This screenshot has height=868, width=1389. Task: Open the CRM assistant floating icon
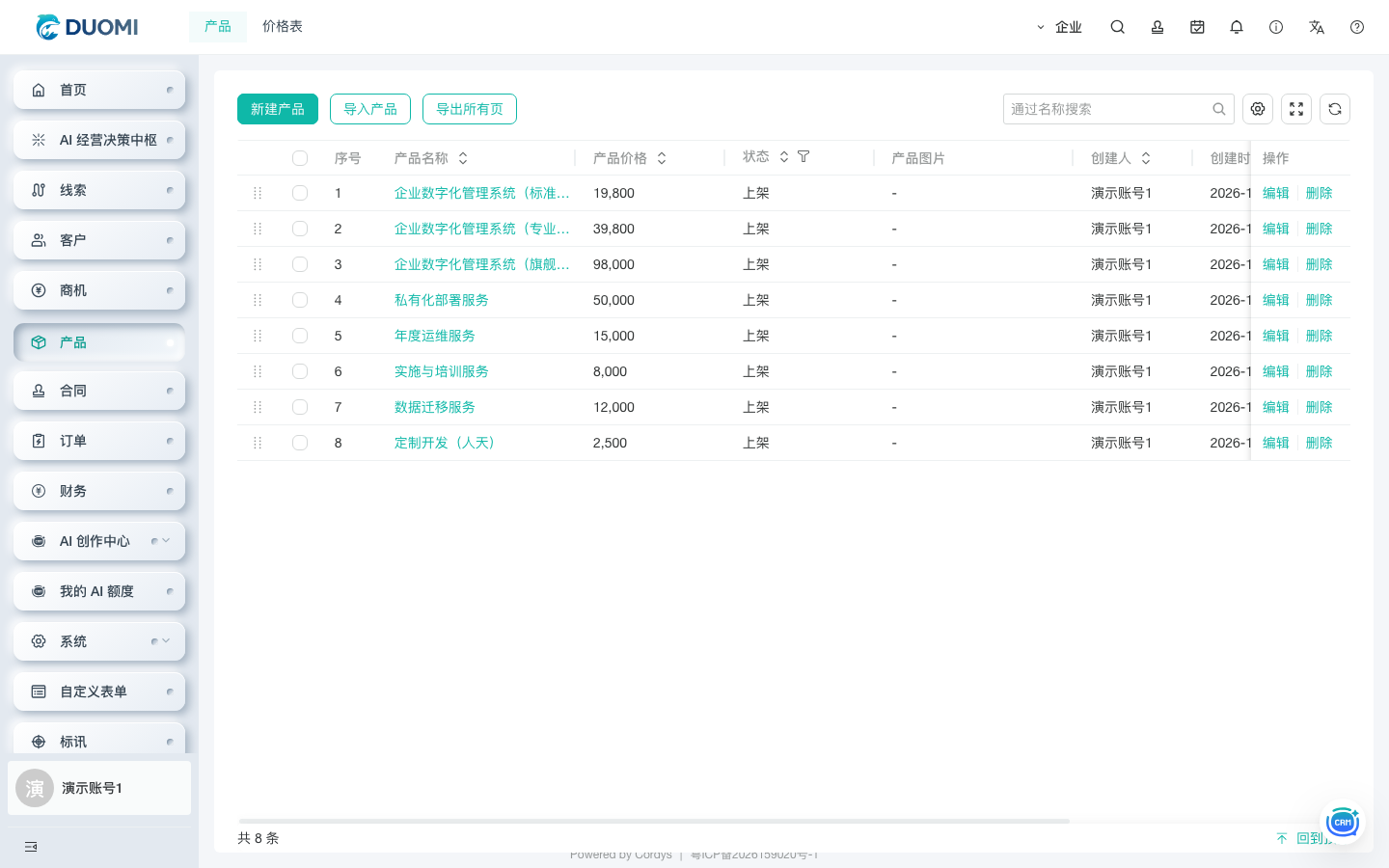(x=1342, y=822)
